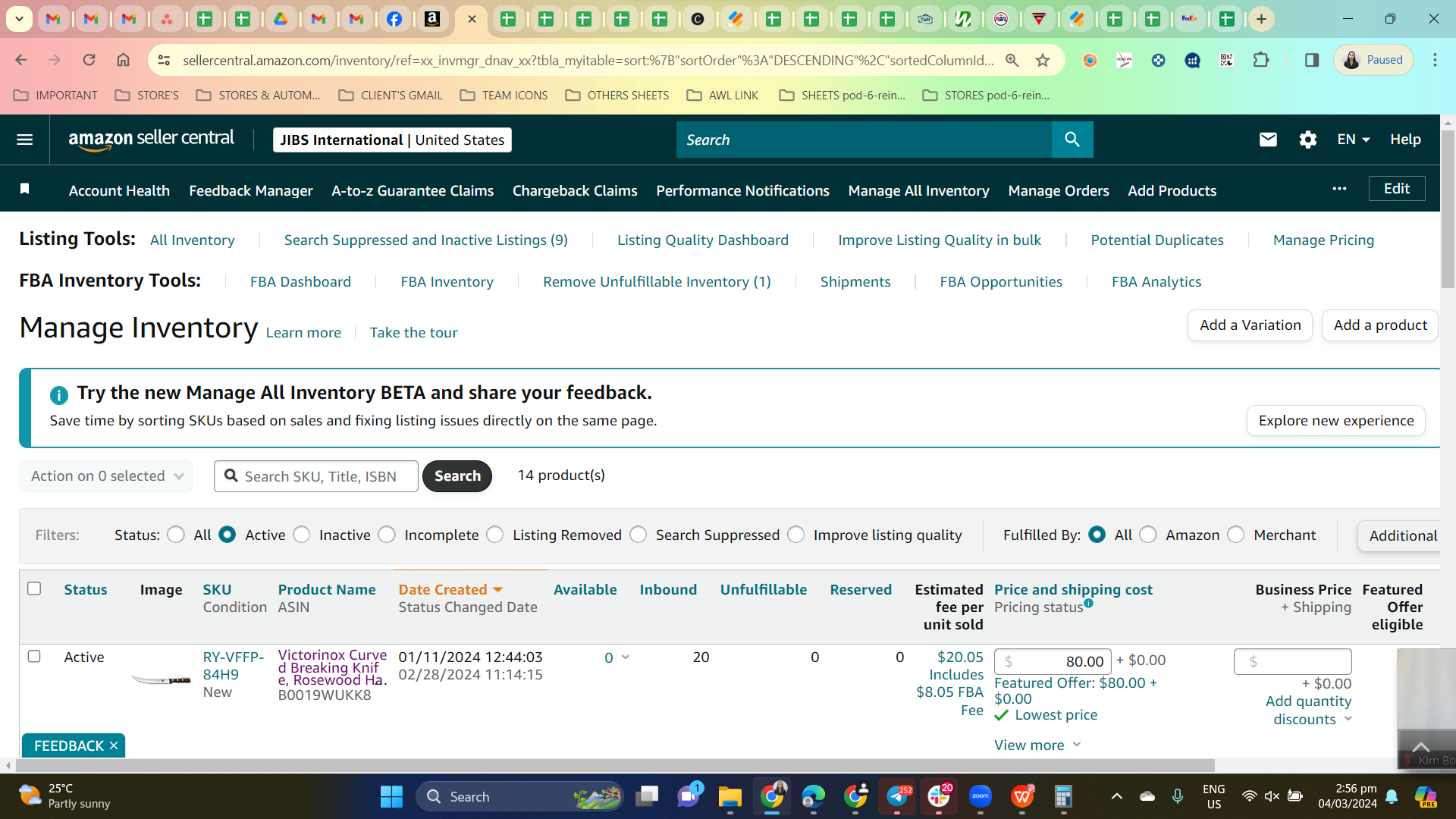Open a new browser tab with plus icon
1456x819 pixels.
point(1261,19)
